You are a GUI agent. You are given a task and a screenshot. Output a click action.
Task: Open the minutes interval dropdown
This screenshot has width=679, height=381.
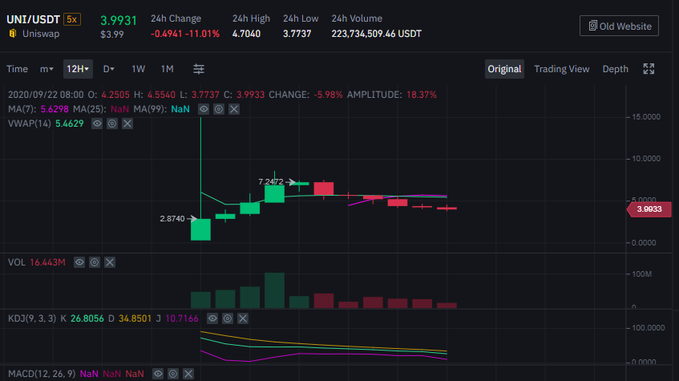tap(46, 69)
